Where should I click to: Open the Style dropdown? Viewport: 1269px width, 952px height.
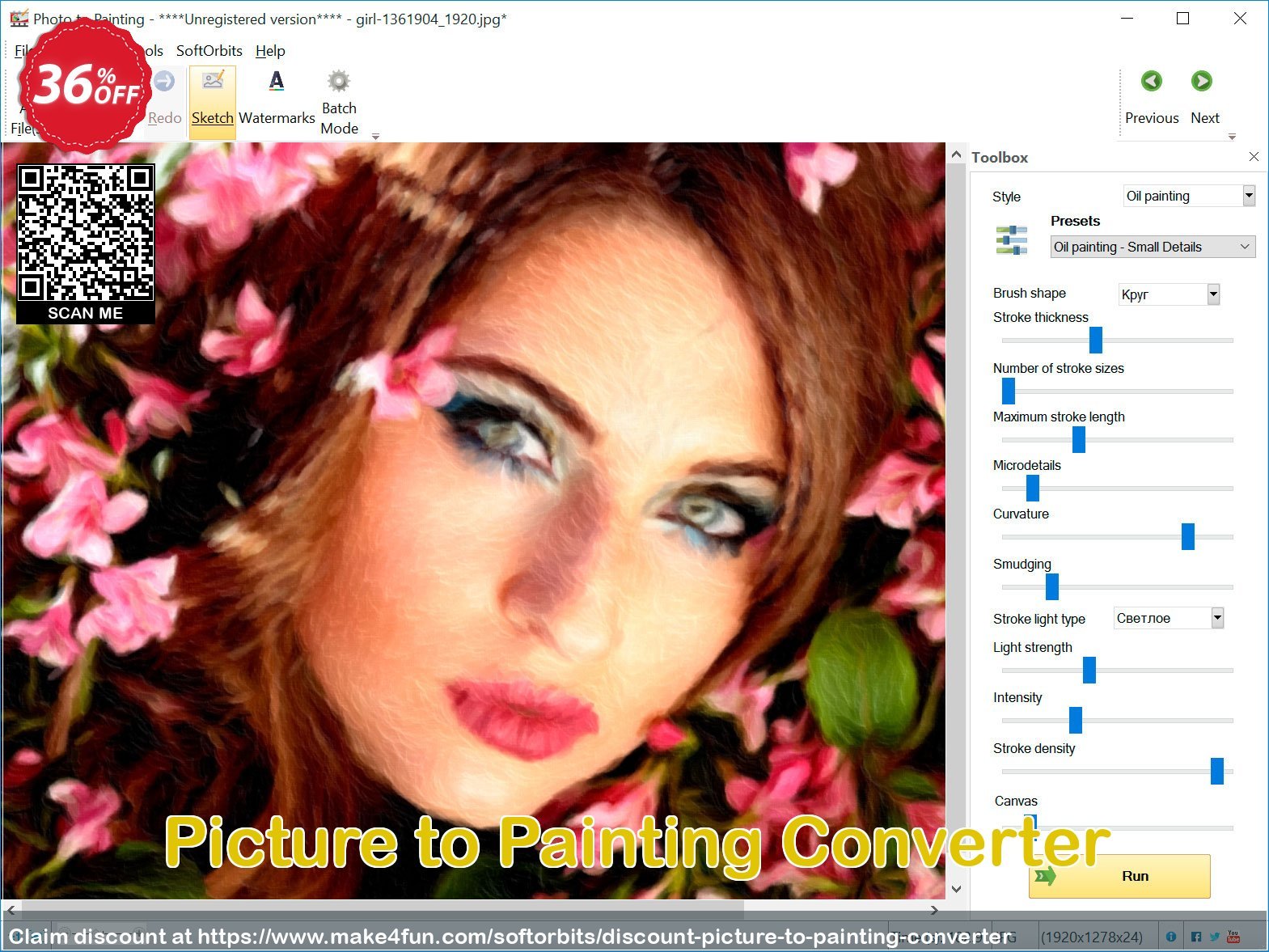1189,196
